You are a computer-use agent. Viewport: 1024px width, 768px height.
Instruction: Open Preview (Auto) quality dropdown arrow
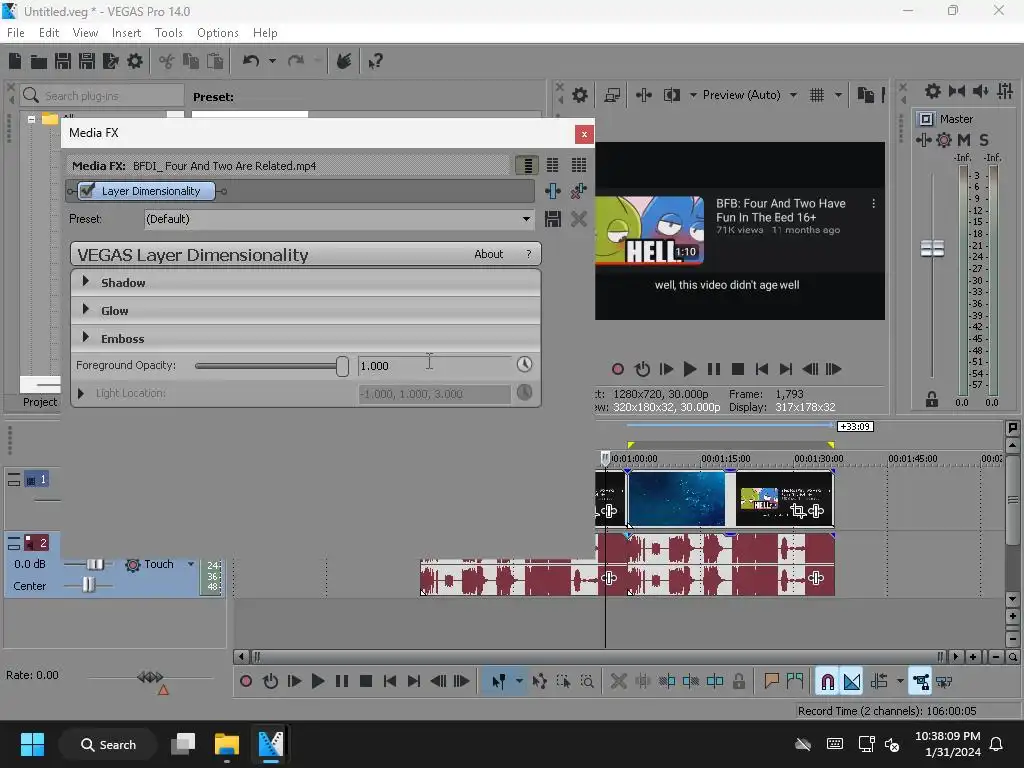point(793,95)
